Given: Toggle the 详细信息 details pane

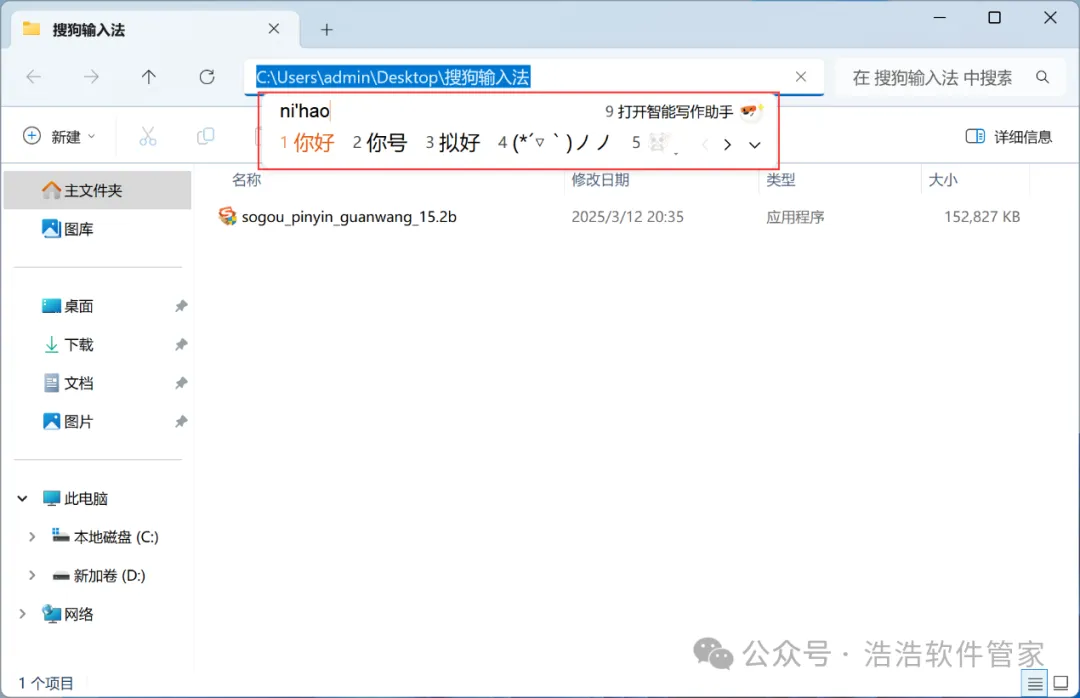Looking at the screenshot, I should pyautogui.click(x=1009, y=136).
